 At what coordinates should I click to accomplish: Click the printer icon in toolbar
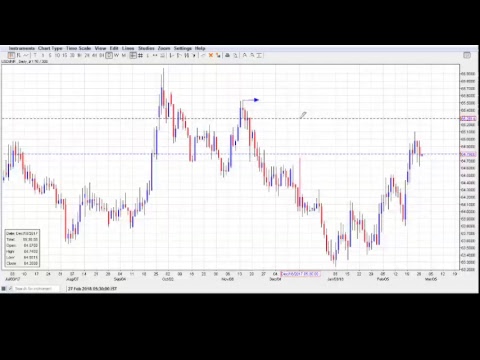(x=227, y=55)
